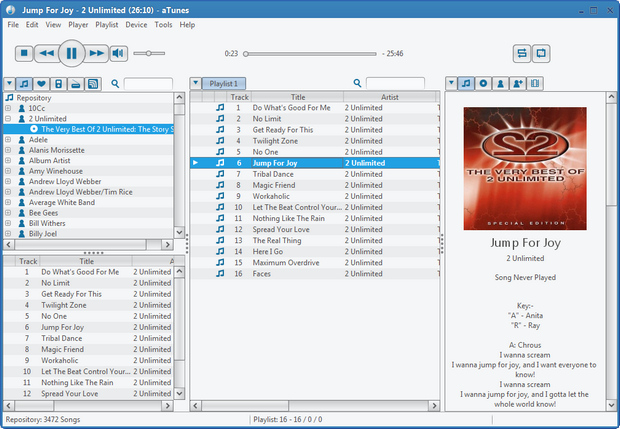The height and width of the screenshot is (429, 620).
Task: Expand the Bee Gees node
Action: [x=8, y=213]
